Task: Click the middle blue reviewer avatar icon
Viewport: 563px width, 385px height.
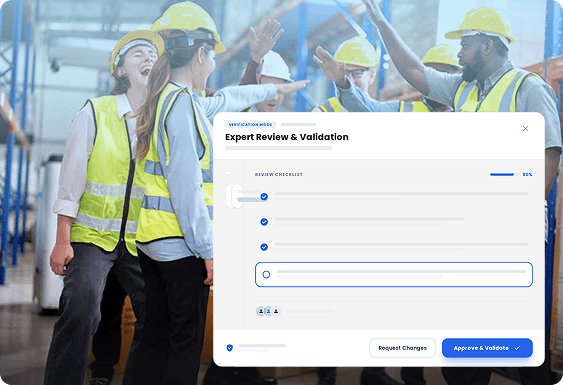Action: click(x=268, y=311)
